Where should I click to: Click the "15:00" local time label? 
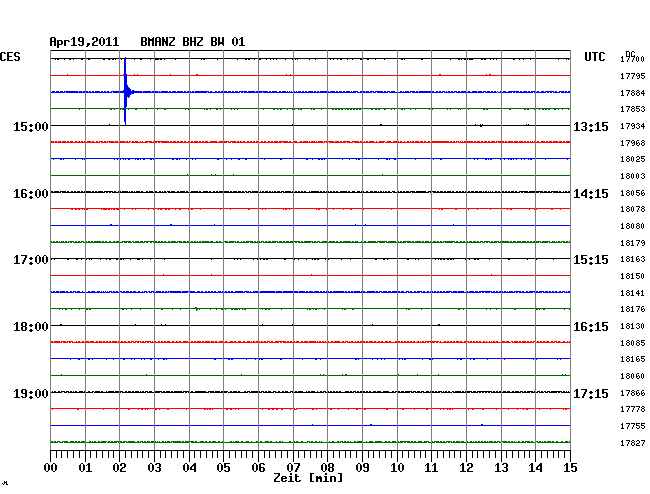pos(31,126)
